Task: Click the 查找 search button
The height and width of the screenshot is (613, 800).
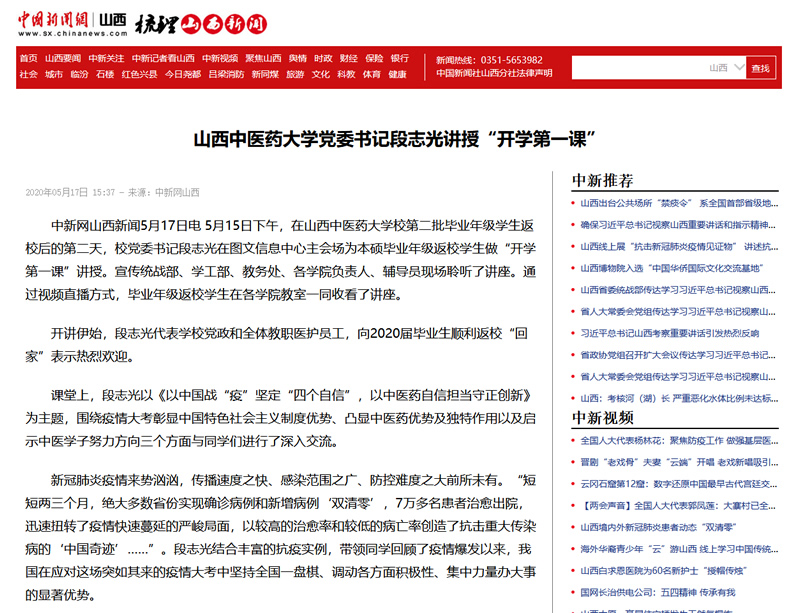Action: tap(761, 68)
